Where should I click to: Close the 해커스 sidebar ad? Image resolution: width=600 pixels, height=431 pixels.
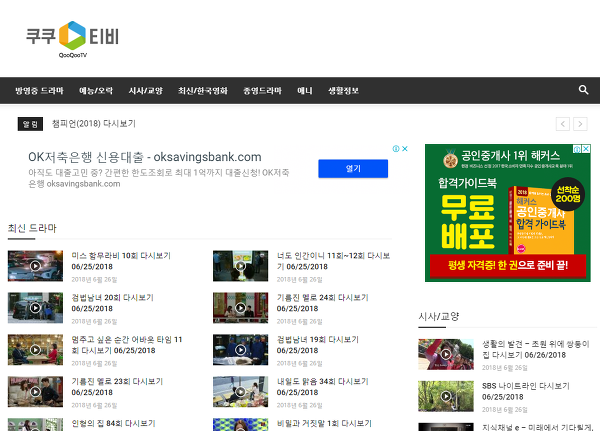coord(586,149)
